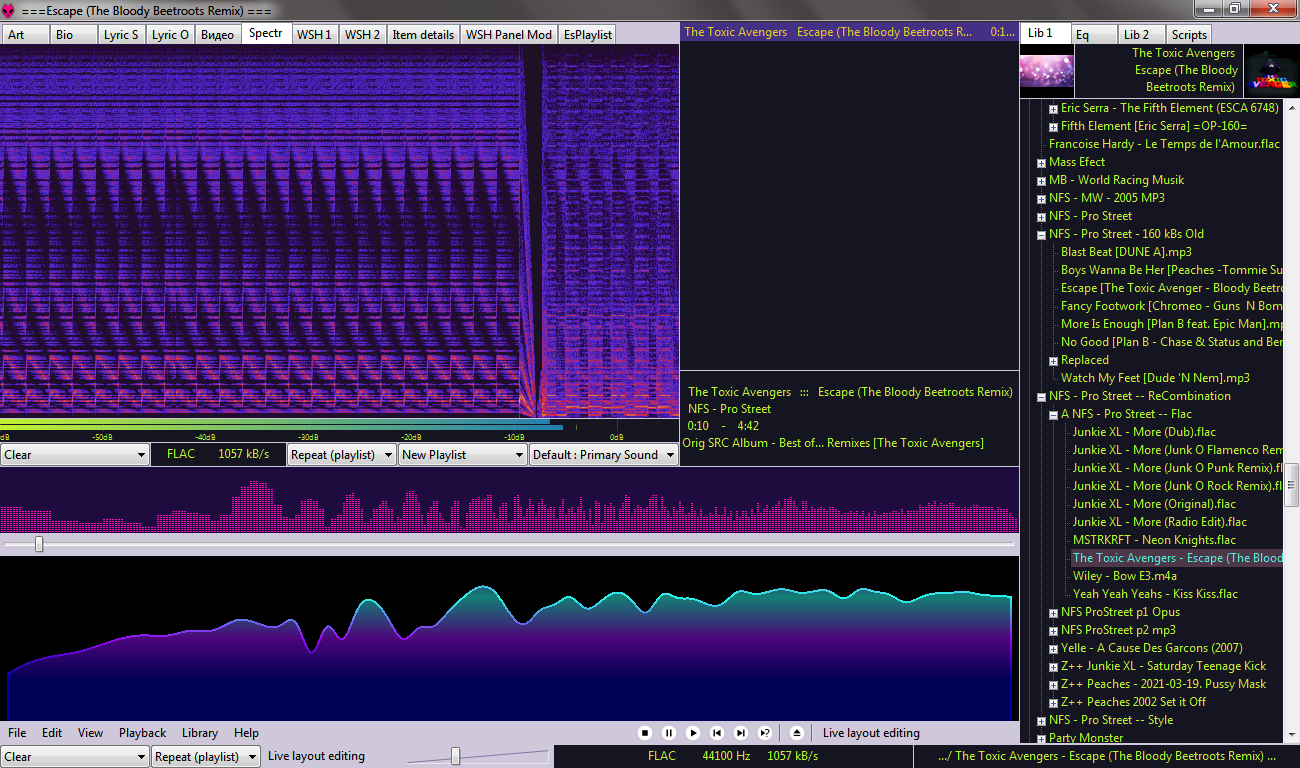Viewport: 1300px width, 768px height.
Task: Expand the Mass Efect folder
Action: pyautogui.click(x=1042, y=163)
